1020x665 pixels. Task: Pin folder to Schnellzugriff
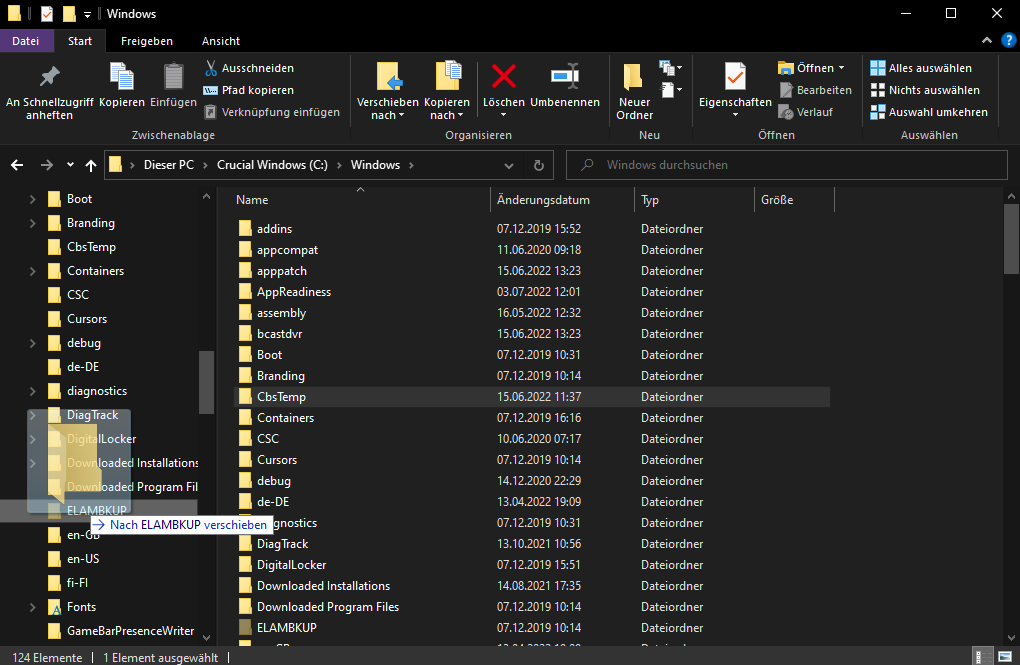pyautogui.click(x=49, y=92)
